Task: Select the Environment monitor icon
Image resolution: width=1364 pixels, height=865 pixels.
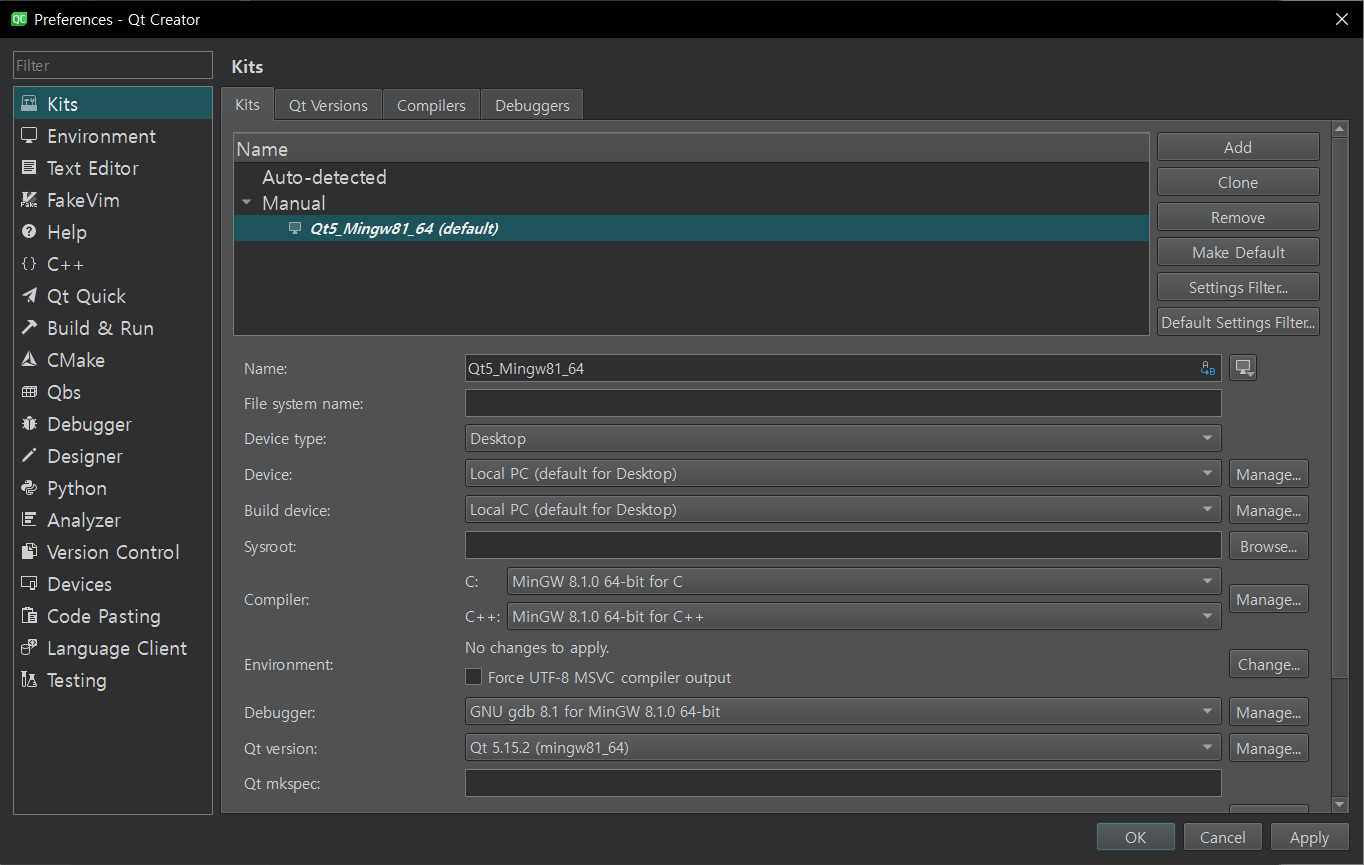Action: tap(29, 136)
